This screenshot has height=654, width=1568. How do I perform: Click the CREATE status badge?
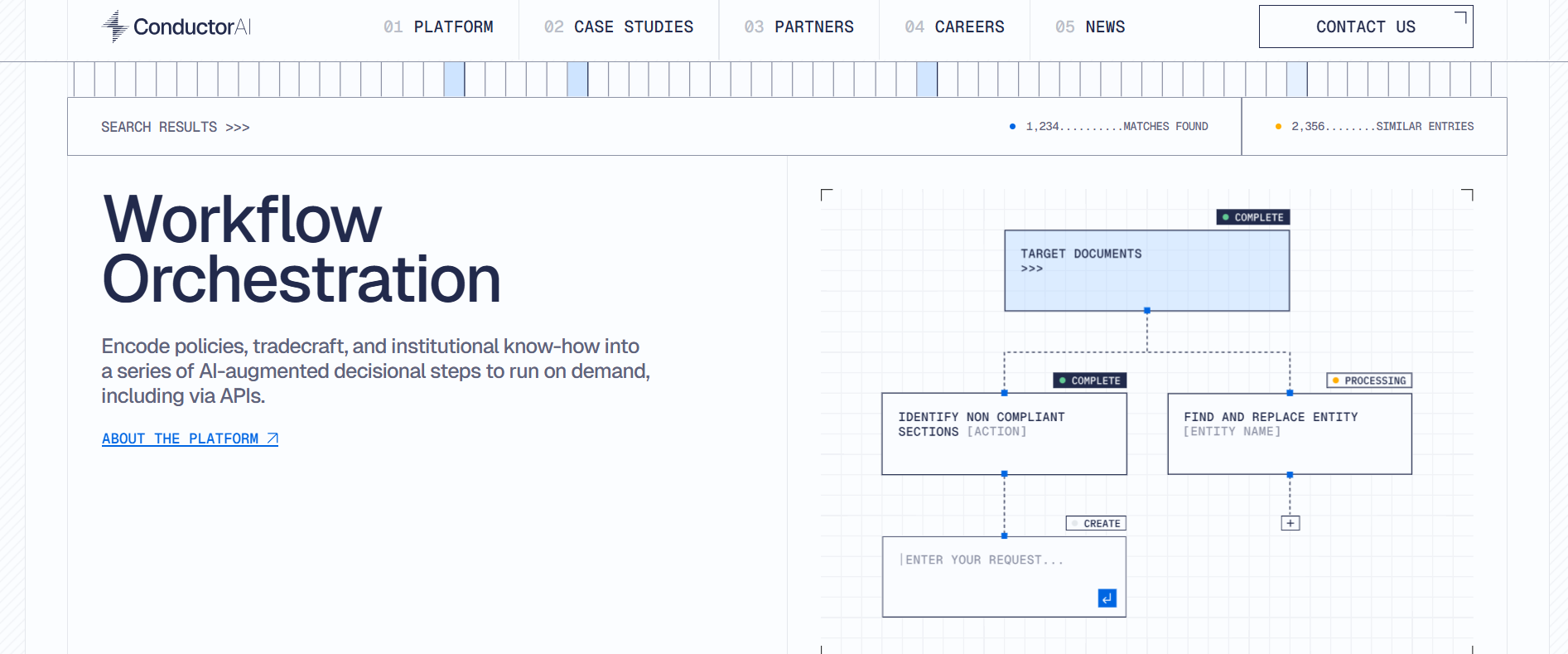[1096, 524]
